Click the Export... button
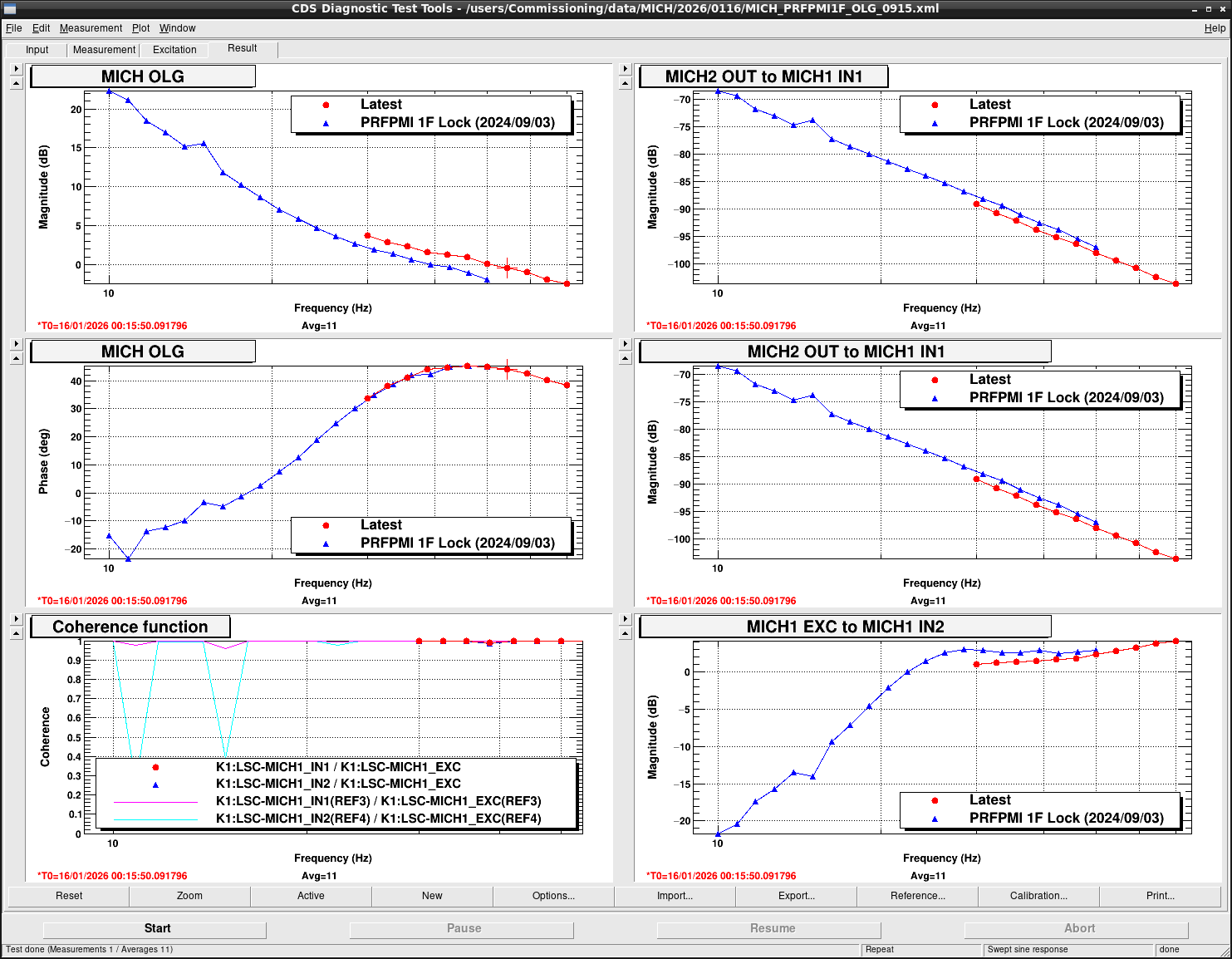Screen dimensions: 1232x959 [796, 896]
